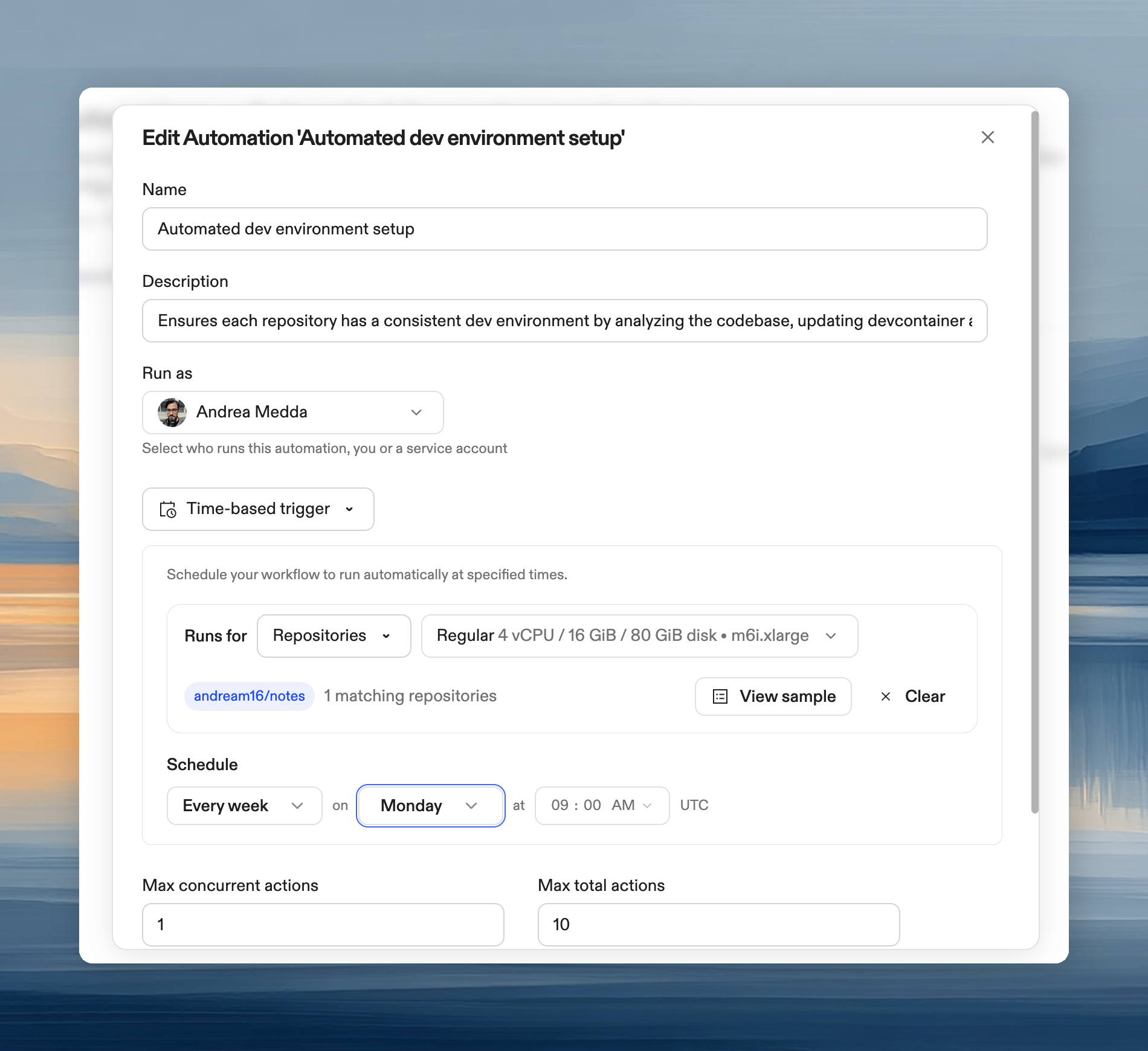Click the chevron on the machine size selector
This screenshot has height=1051, width=1148.
click(x=833, y=636)
